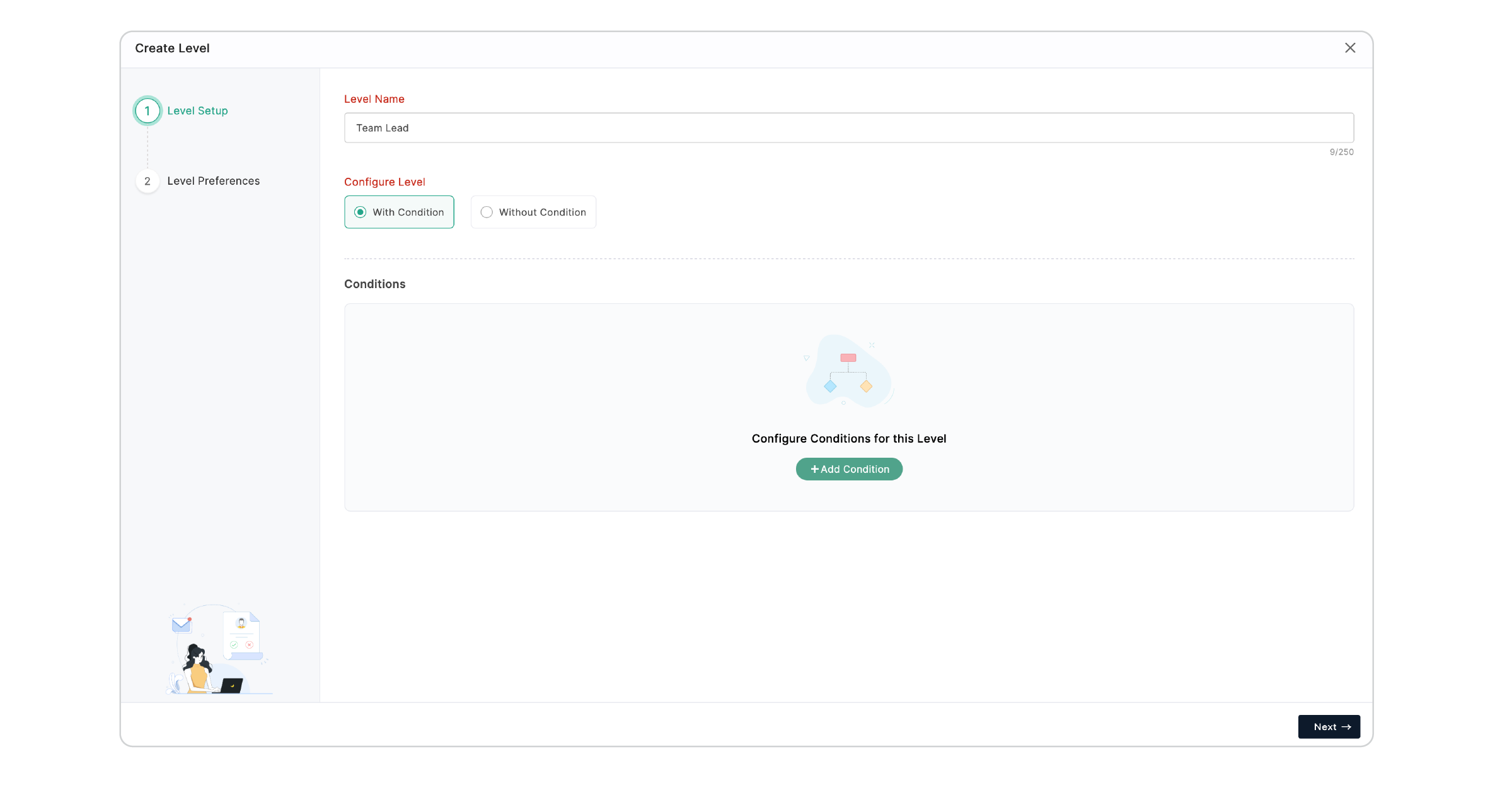Click the Create Level dialog title
1512x807 pixels.
172,49
